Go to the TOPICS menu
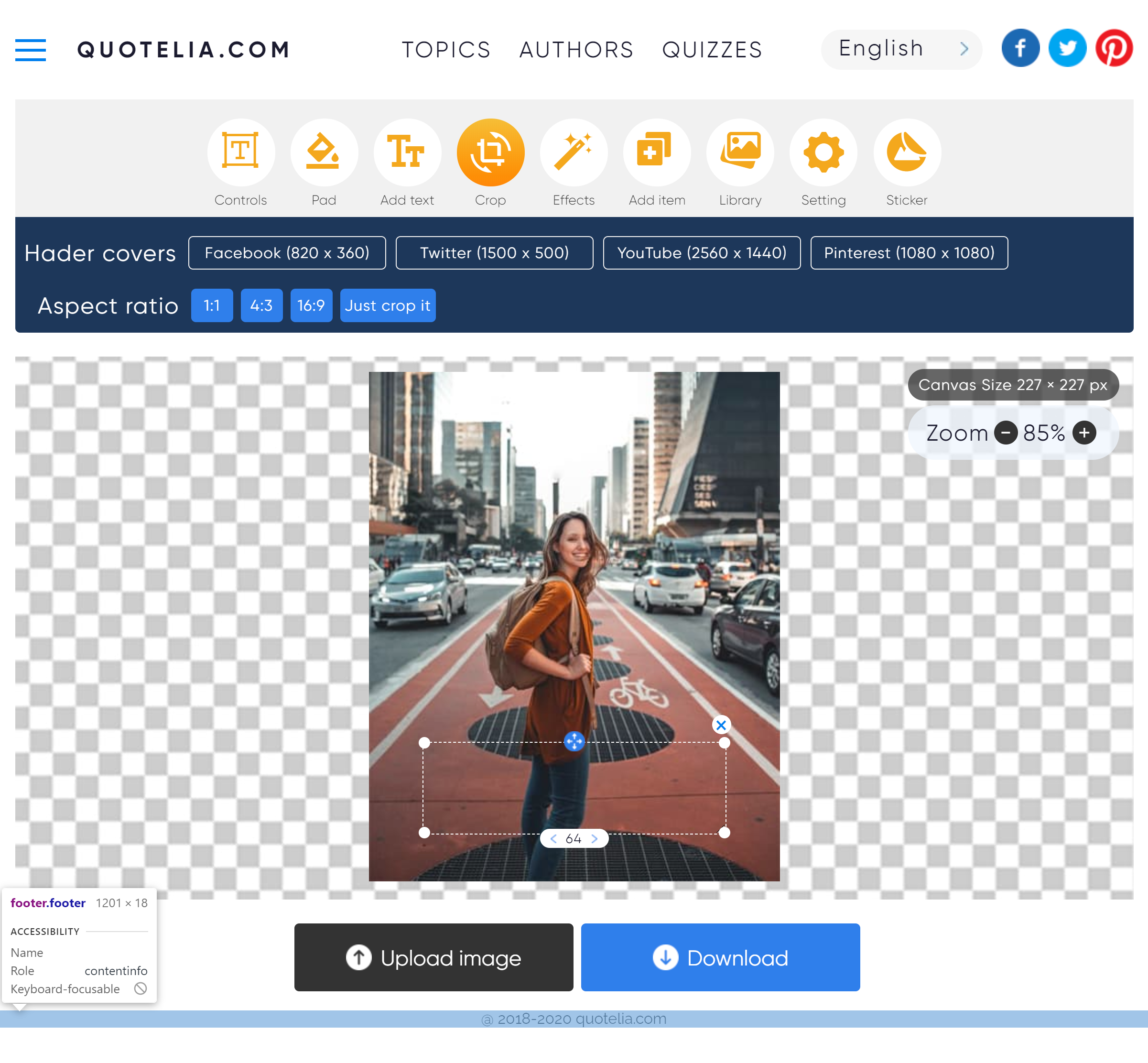The height and width of the screenshot is (1063, 1148). point(446,50)
